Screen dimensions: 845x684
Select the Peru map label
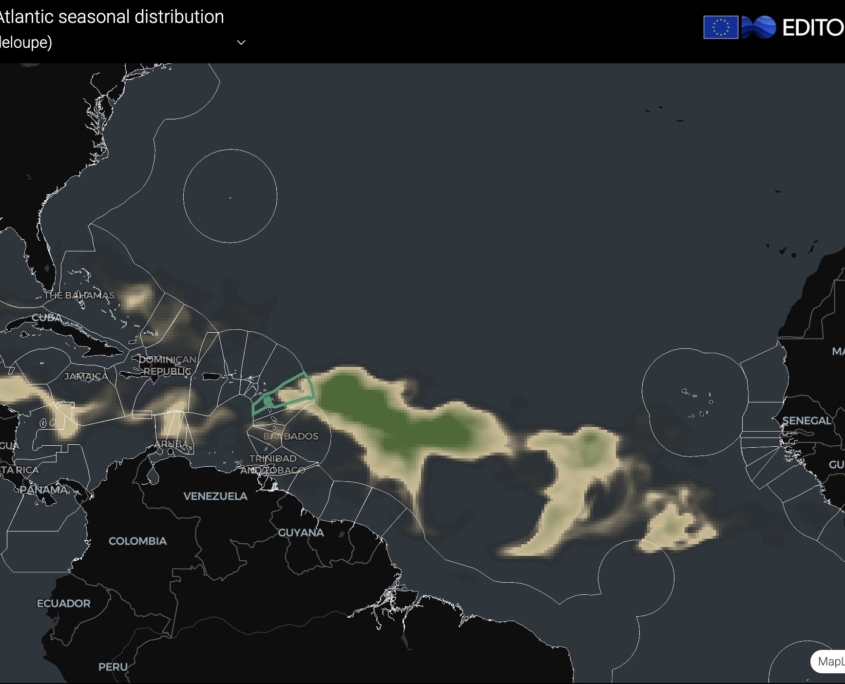pos(112,666)
